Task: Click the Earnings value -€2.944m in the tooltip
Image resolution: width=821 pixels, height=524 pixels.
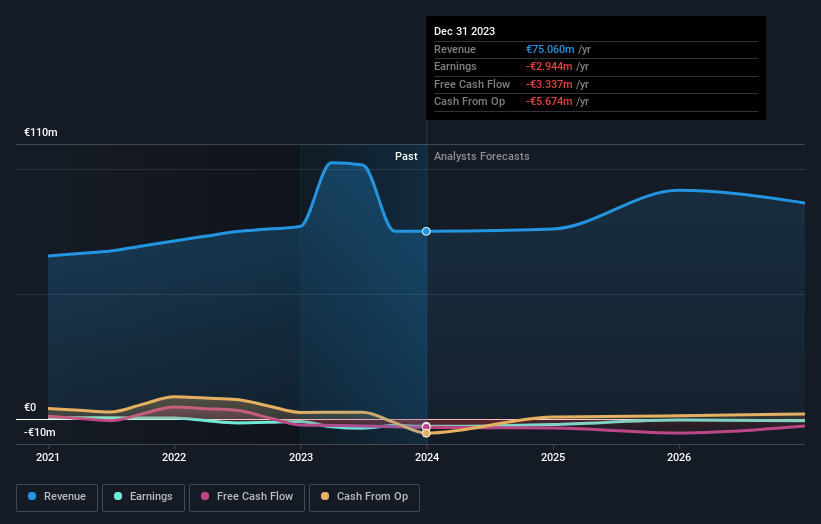Action: 549,66
